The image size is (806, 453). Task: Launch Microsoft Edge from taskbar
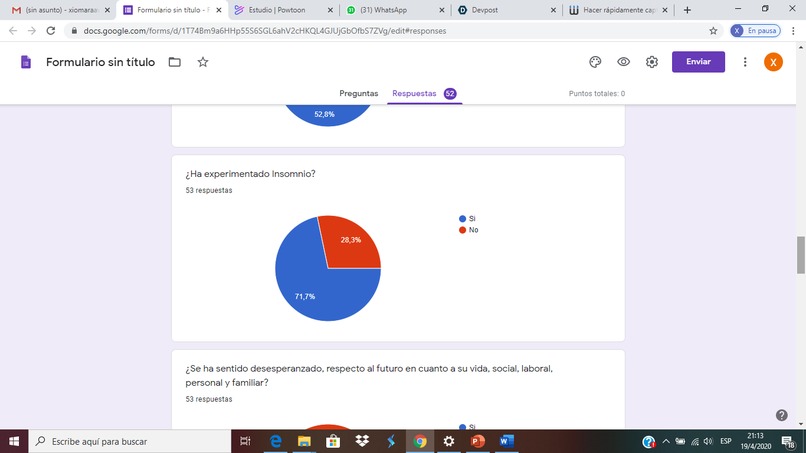tap(276, 441)
